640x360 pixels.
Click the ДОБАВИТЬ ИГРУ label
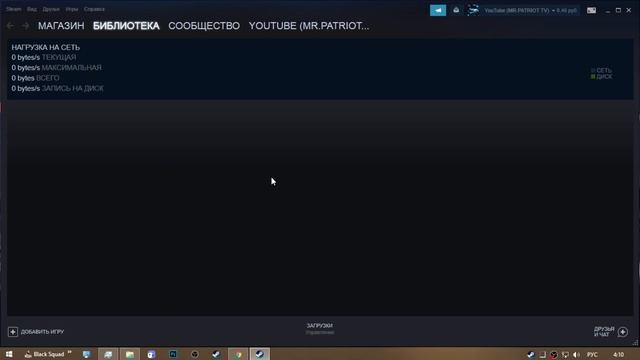(x=42, y=332)
